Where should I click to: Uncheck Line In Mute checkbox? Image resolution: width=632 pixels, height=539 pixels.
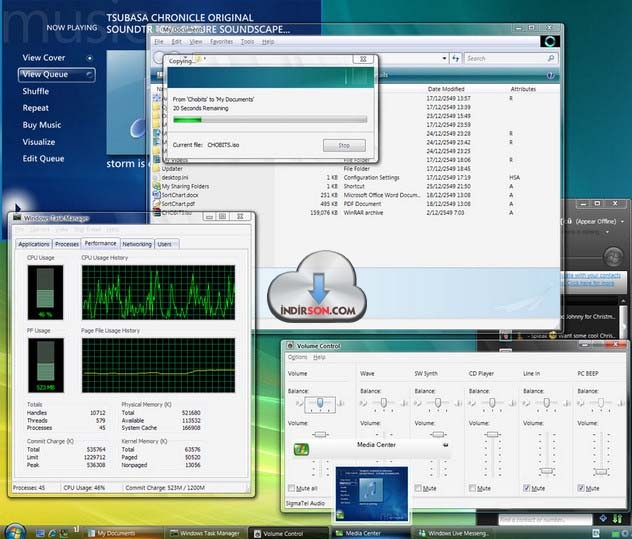pyautogui.click(x=526, y=488)
